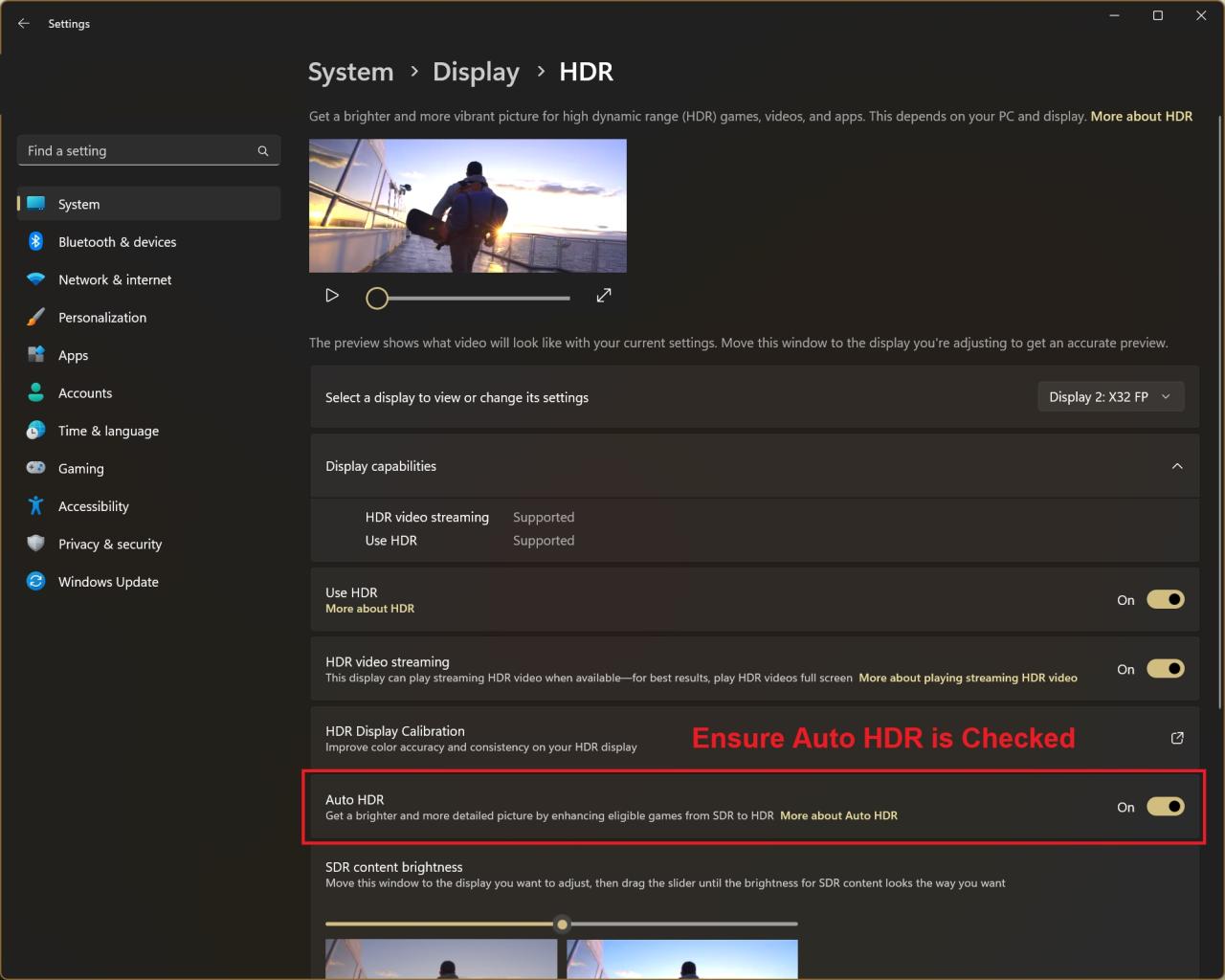Open the More about Auto HDR link
Image resolution: width=1225 pixels, height=980 pixels.
[x=838, y=816]
